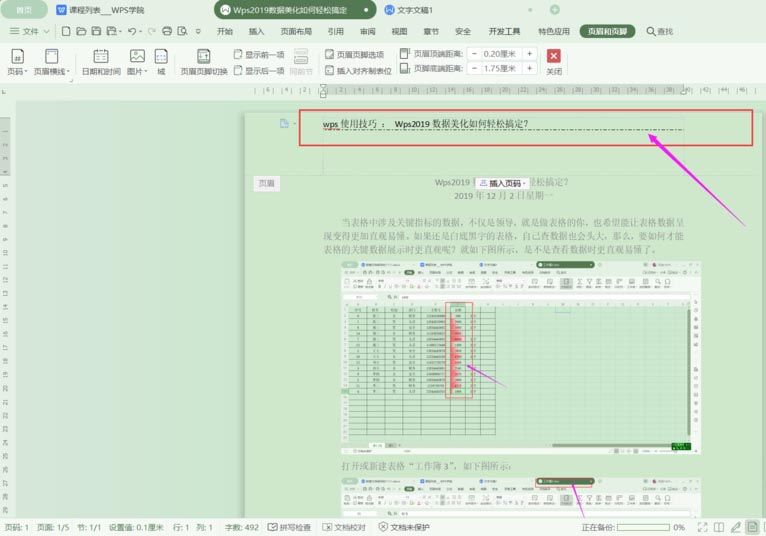Click the undo arrow icon
Viewport: 766px width, 536px height.
[131, 31]
